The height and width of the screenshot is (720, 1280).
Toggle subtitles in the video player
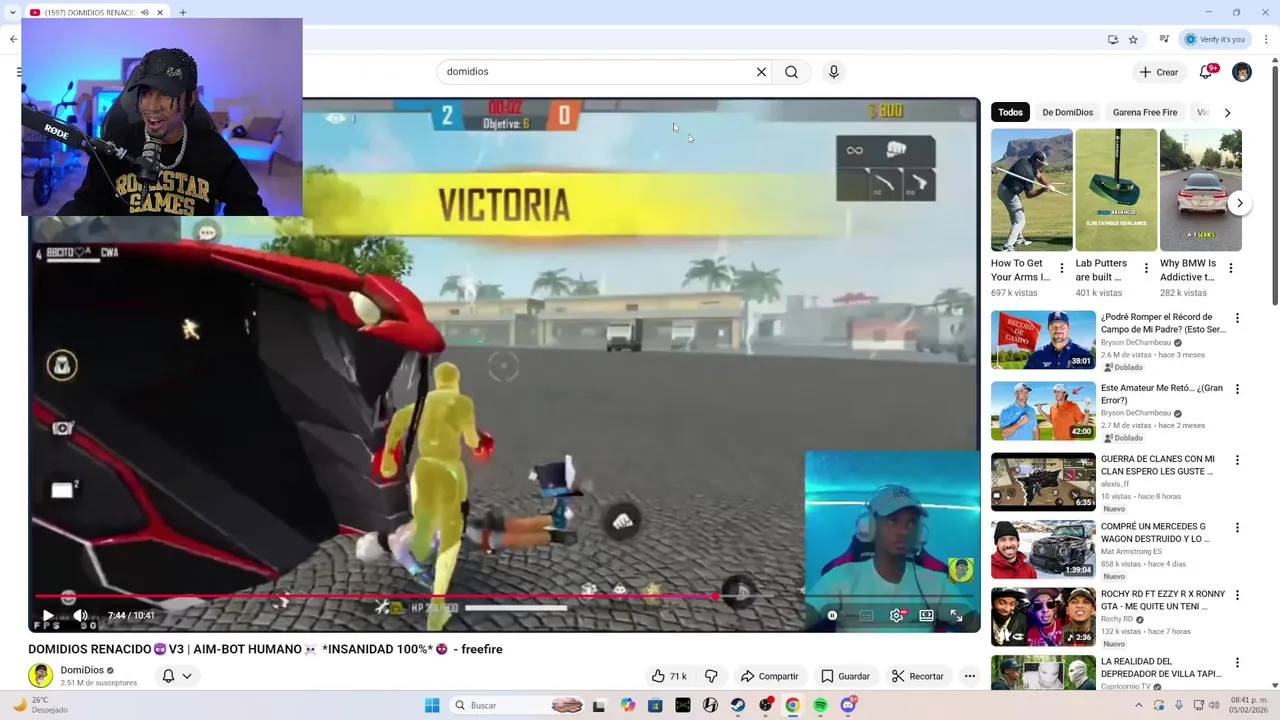tap(866, 616)
